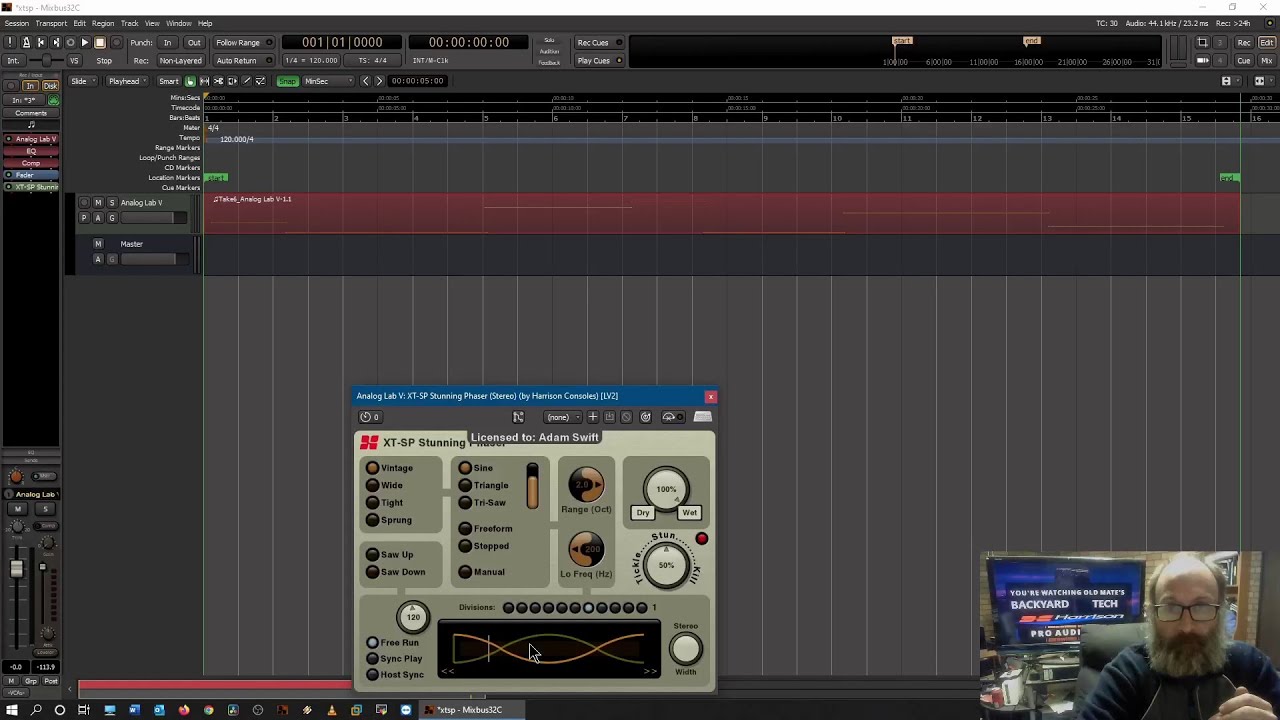Viewport: 1280px width, 720px height.
Task: Click the Stereo Width knob
Action: tap(685, 650)
